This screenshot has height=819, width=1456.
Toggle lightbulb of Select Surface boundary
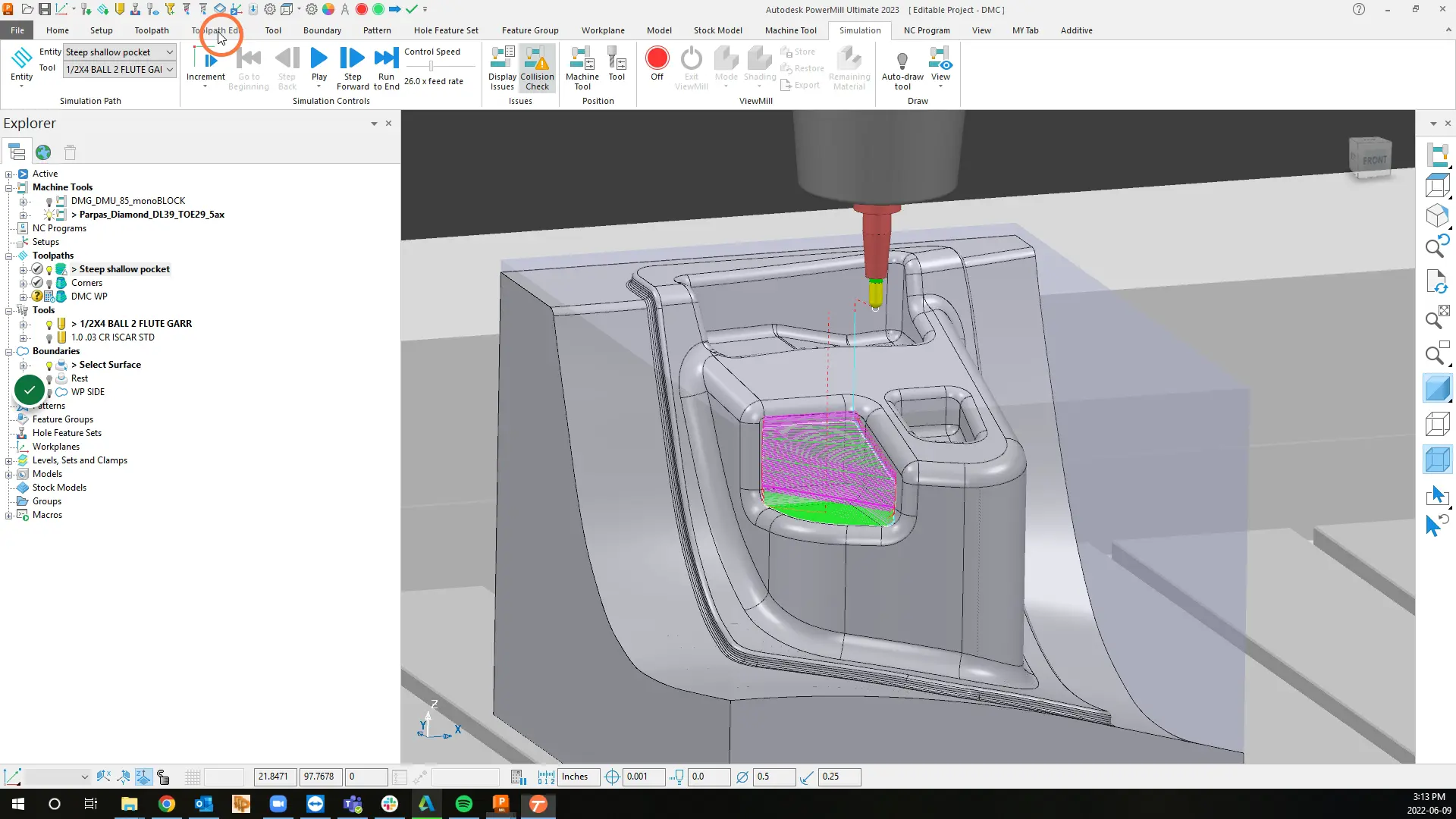coord(49,366)
